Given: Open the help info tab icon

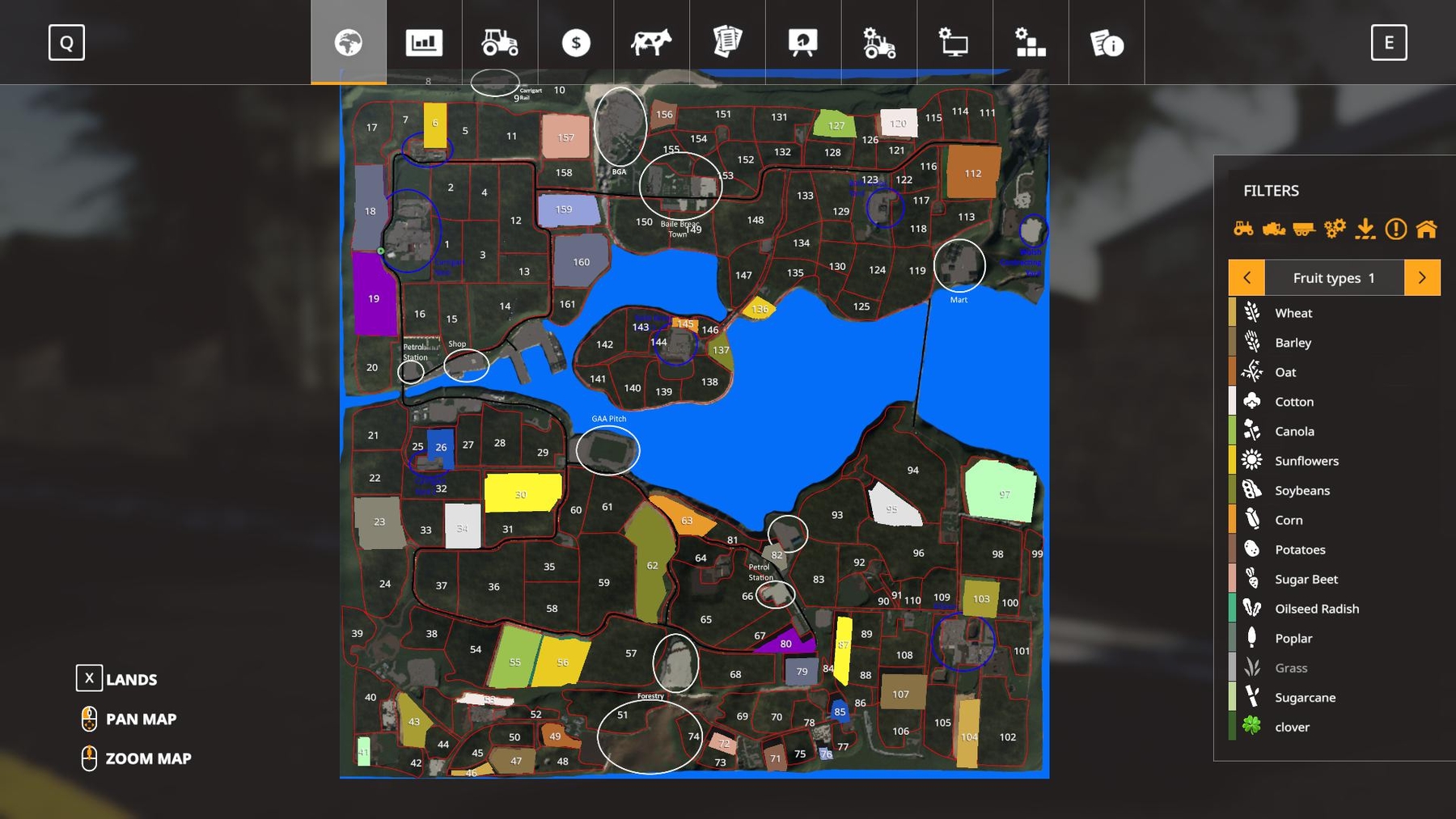Looking at the screenshot, I should click(1107, 43).
